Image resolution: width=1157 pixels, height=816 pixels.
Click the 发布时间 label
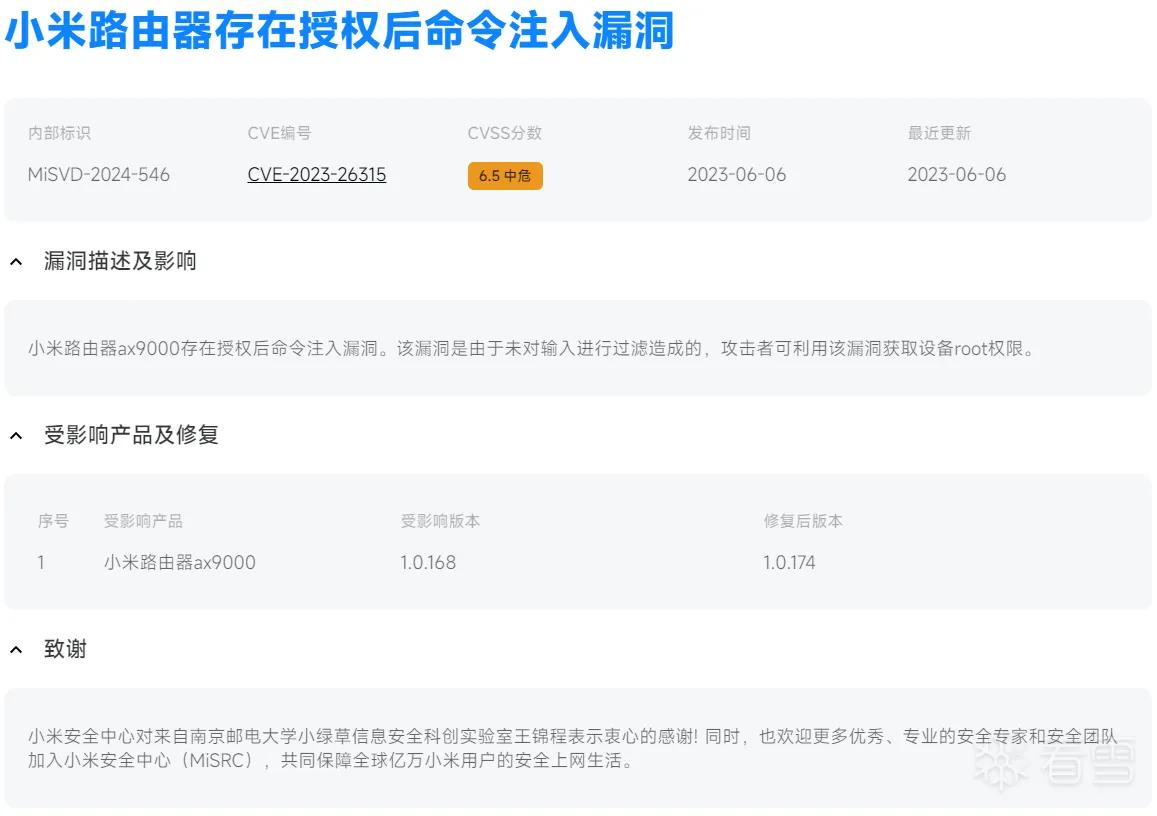(x=719, y=133)
